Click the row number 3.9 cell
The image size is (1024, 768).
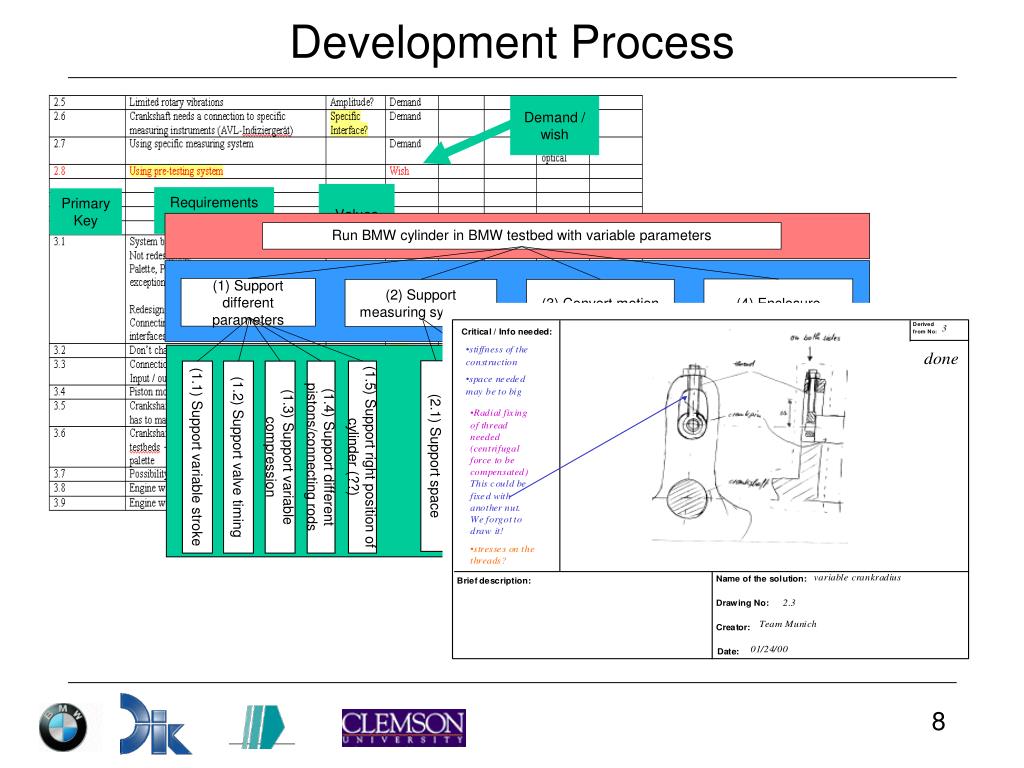[87, 503]
